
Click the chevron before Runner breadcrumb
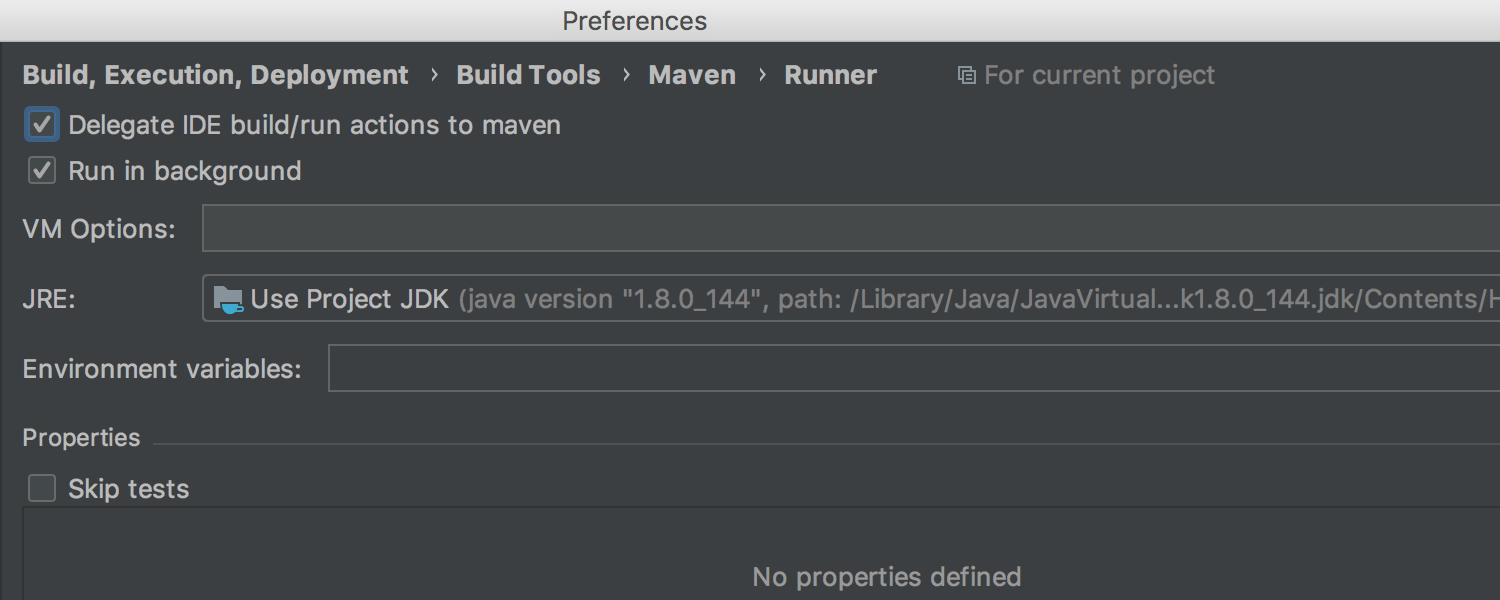(x=761, y=75)
